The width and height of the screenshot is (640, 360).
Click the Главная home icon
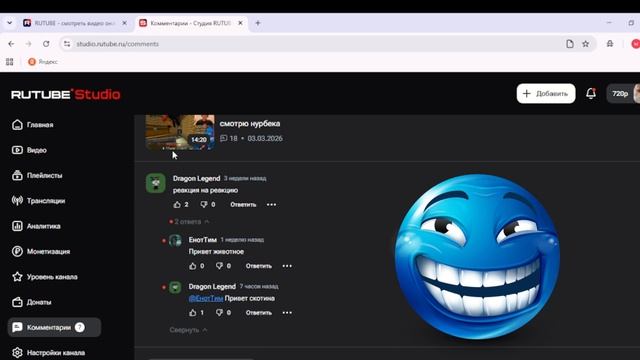coord(17,124)
